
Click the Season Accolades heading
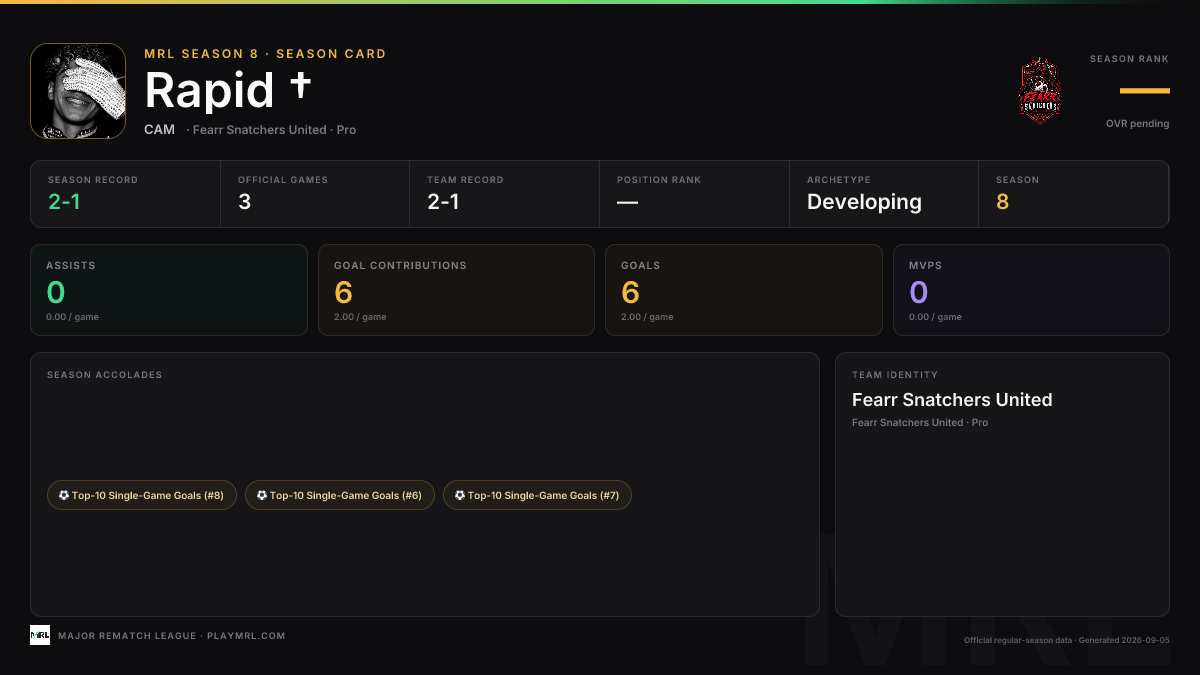pos(104,375)
